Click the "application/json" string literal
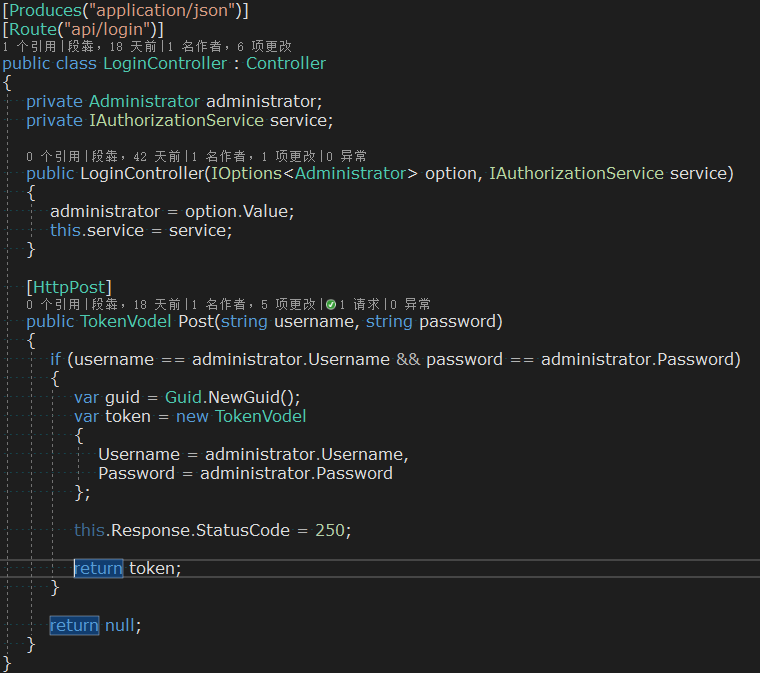The height and width of the screenshot is (673, 760). coord(162,10)
